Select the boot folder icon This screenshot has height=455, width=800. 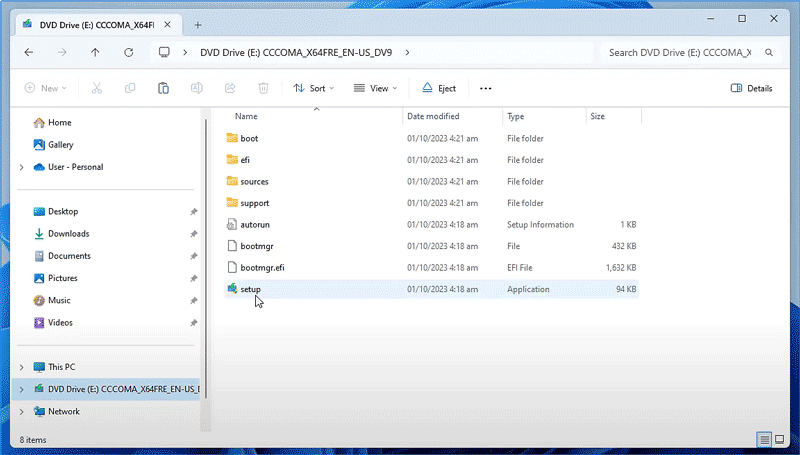click(232, 138)
